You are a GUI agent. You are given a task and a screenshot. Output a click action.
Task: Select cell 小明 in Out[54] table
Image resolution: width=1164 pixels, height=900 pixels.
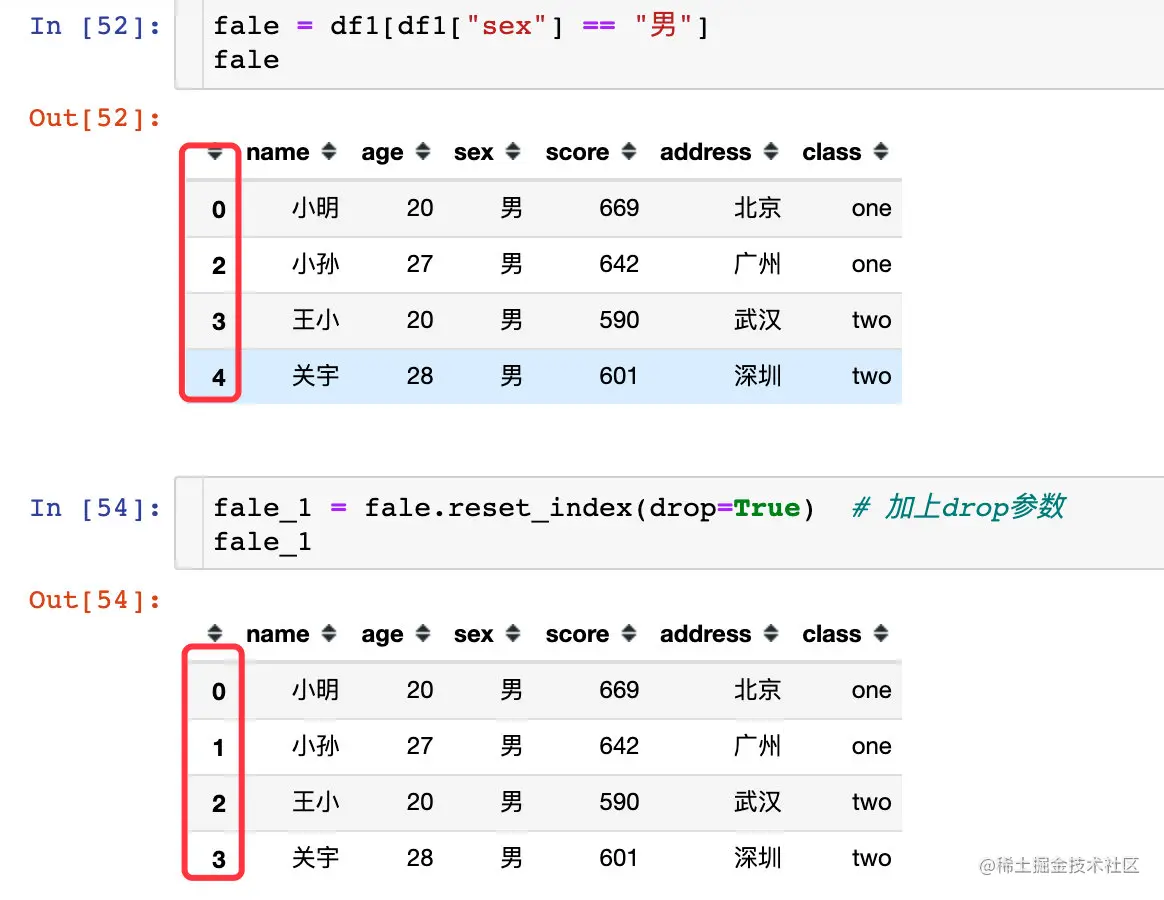[x=315, y=690]
